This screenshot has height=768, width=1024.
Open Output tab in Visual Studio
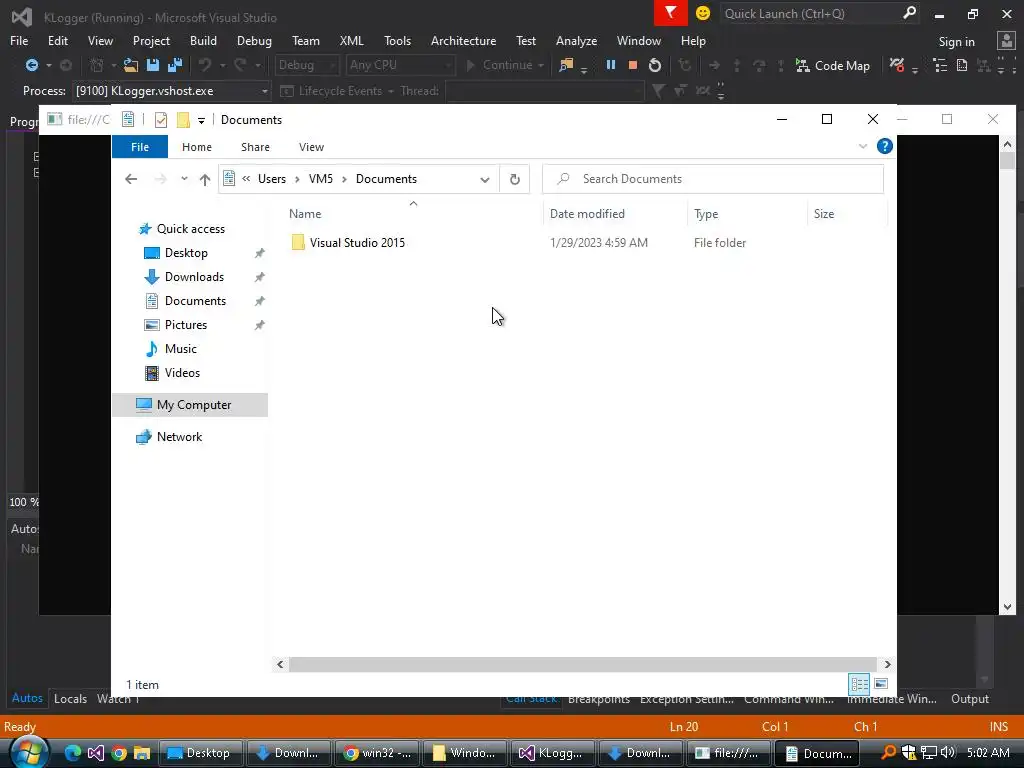click(969, 699)
